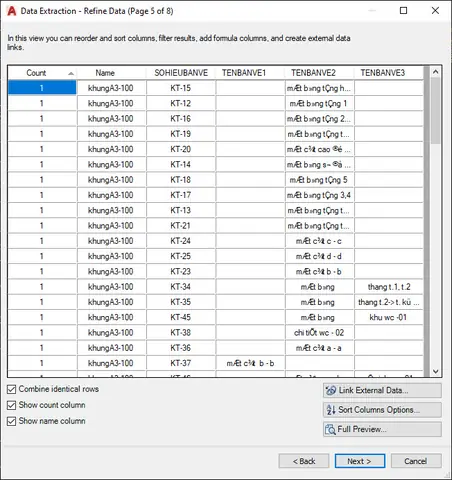Click the 'thang t.1, t.2' cell
452x480 pixels.
(x=389, y=287)
